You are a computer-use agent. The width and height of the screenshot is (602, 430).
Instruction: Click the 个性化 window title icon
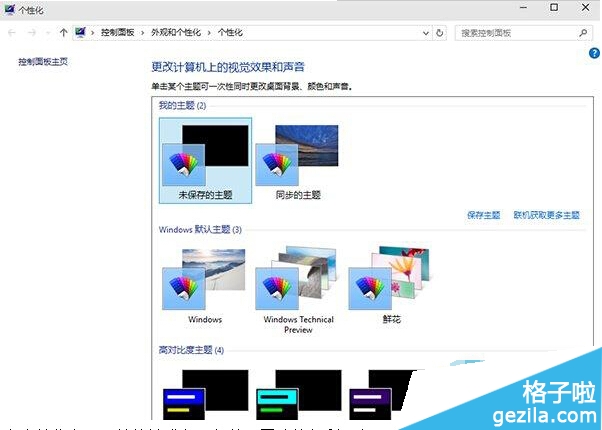(x=9, y=9)
